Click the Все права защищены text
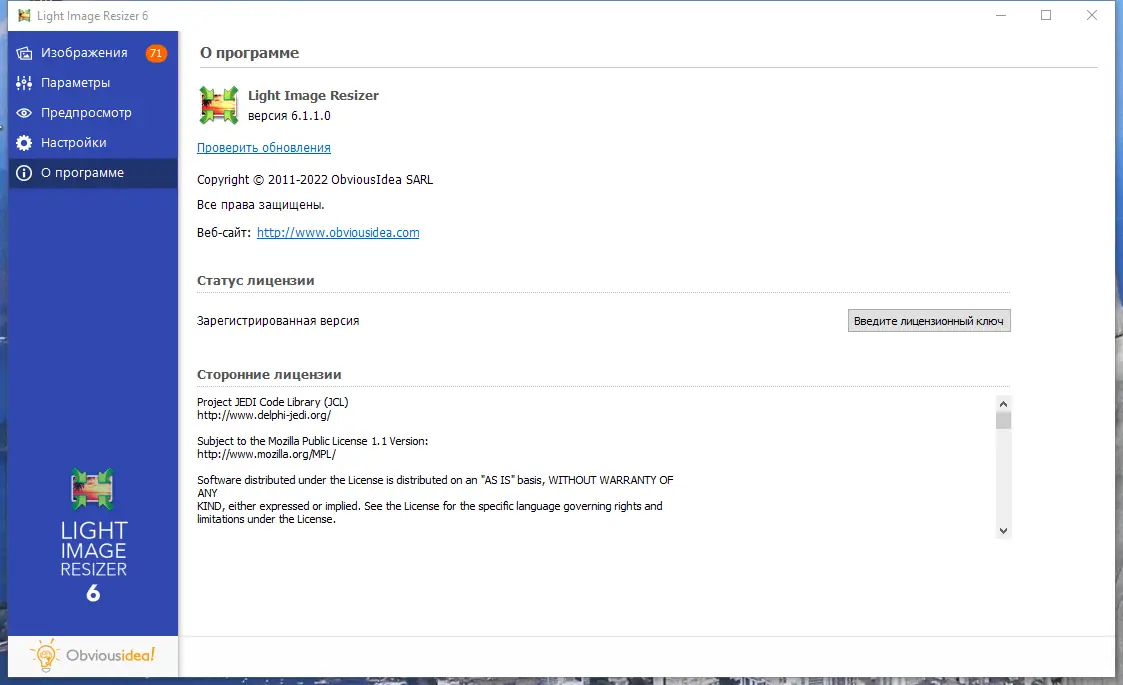1123x685 pixels. coord(261,205)
